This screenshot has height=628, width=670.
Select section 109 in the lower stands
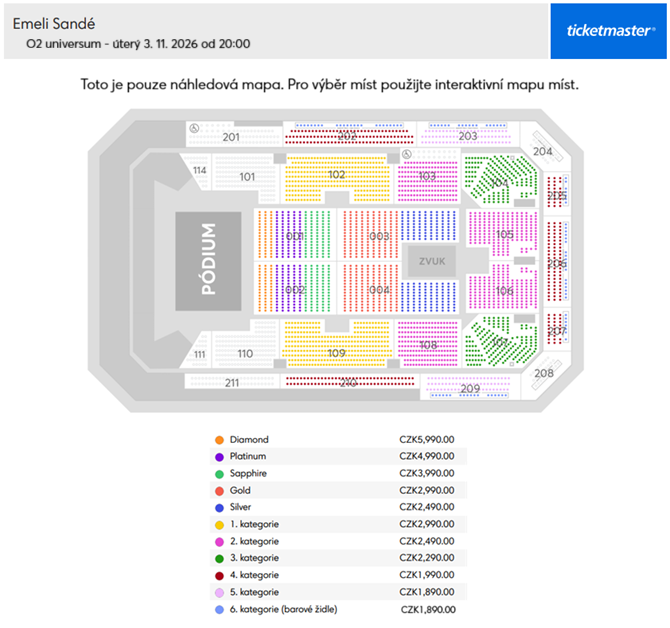point(336,352)
